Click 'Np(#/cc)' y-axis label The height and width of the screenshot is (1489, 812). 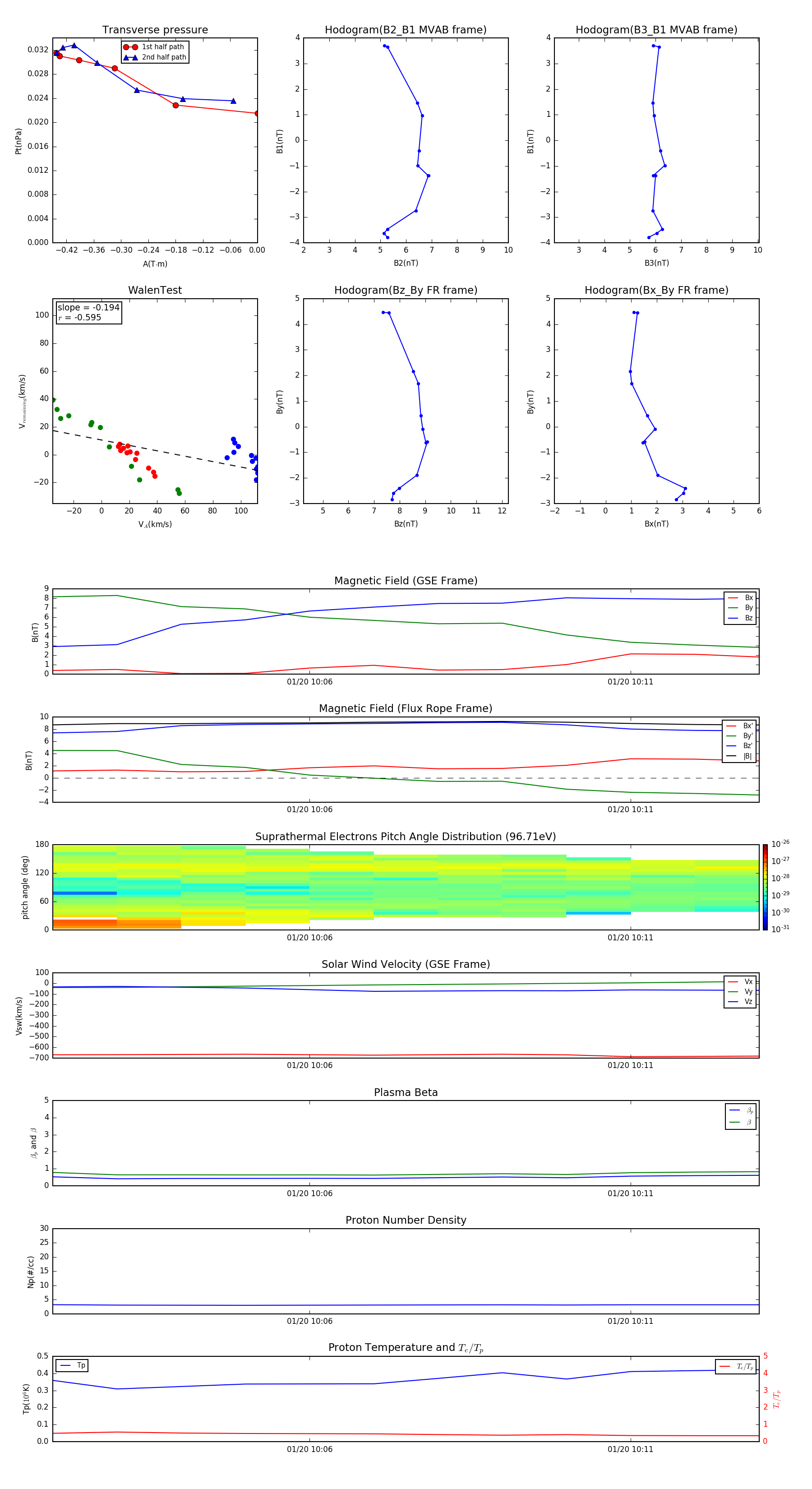pos(31,1272)
